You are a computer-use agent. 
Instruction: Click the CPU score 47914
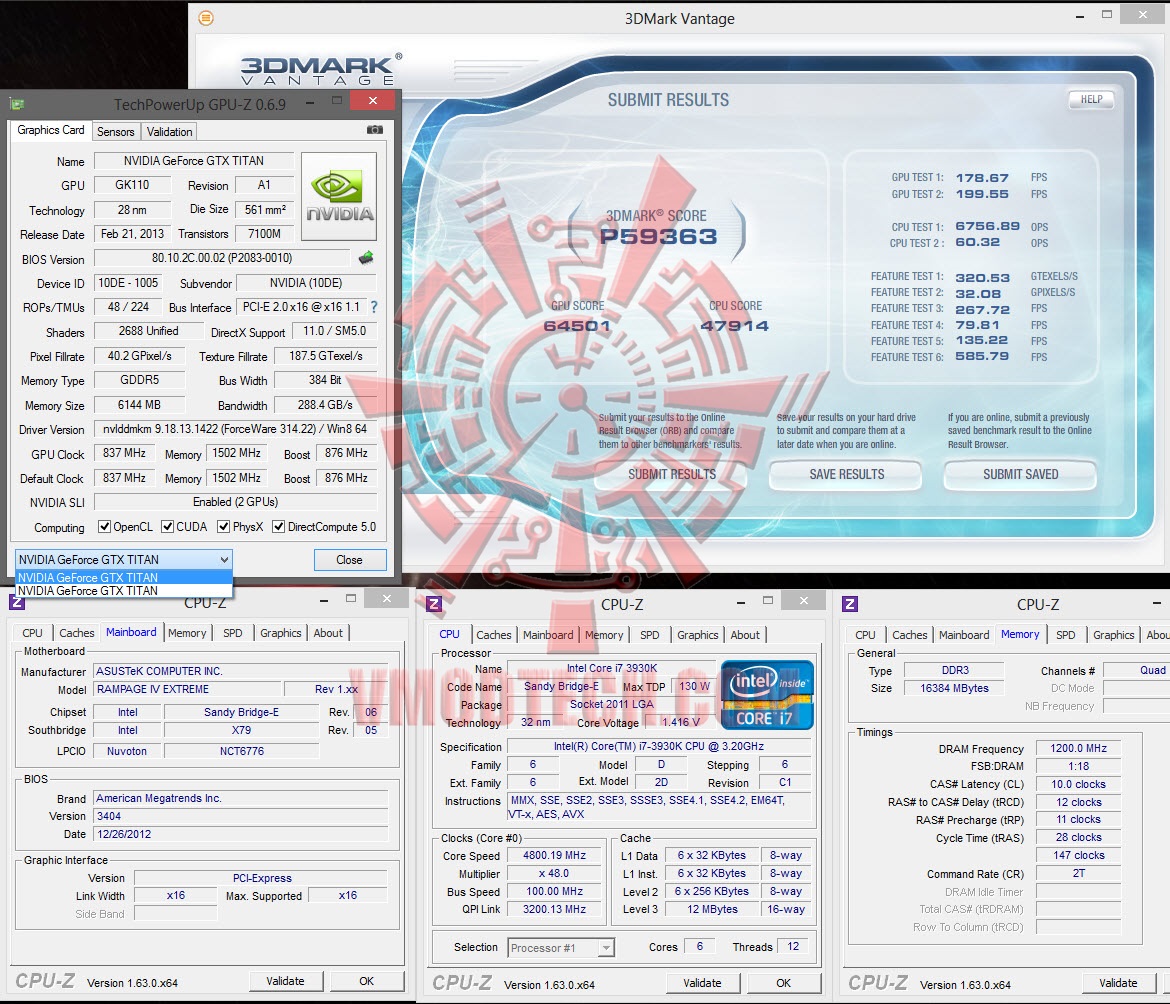734,326
